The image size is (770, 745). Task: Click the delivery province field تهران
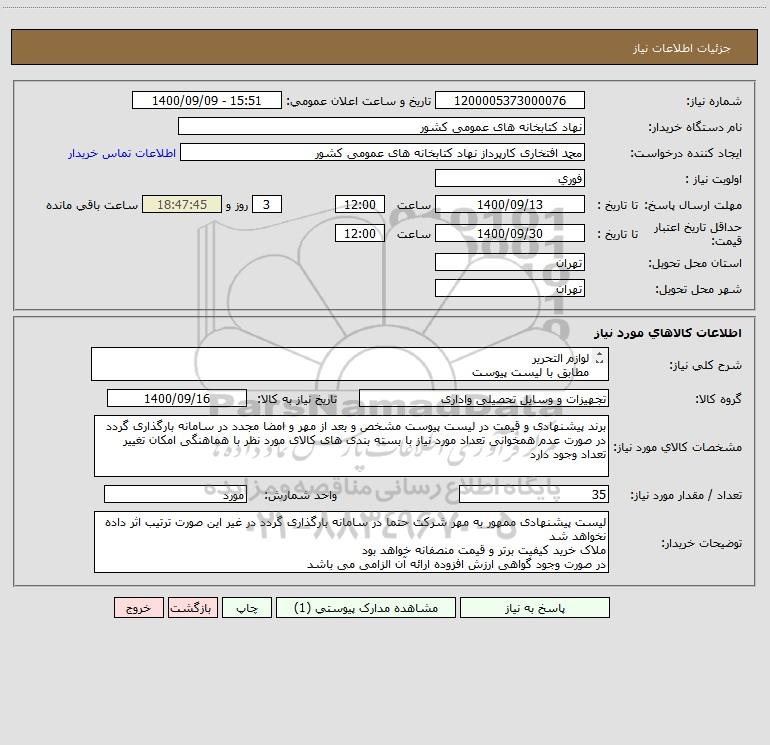coord(510,262)
